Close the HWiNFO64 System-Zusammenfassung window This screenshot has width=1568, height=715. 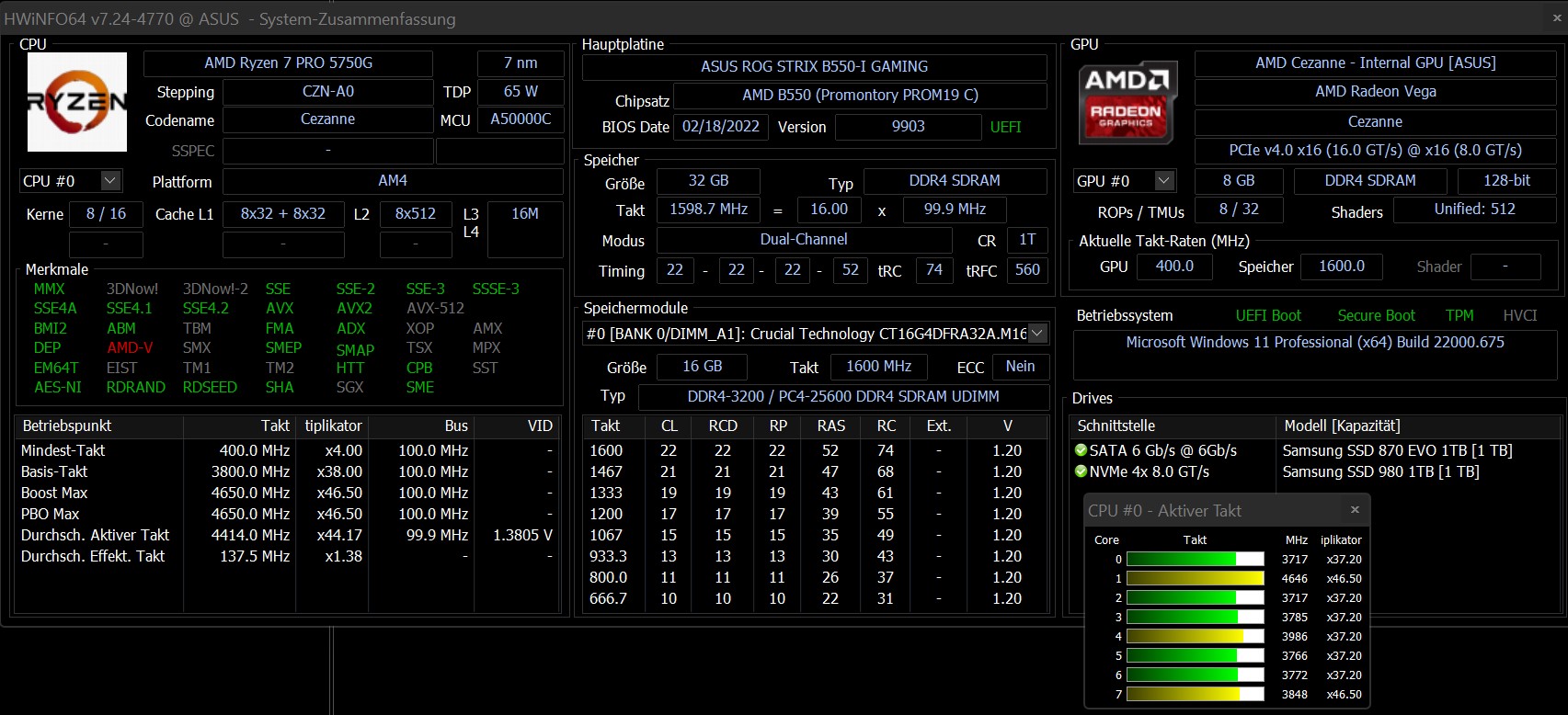pyautogui.click(x=1557, y=18)
